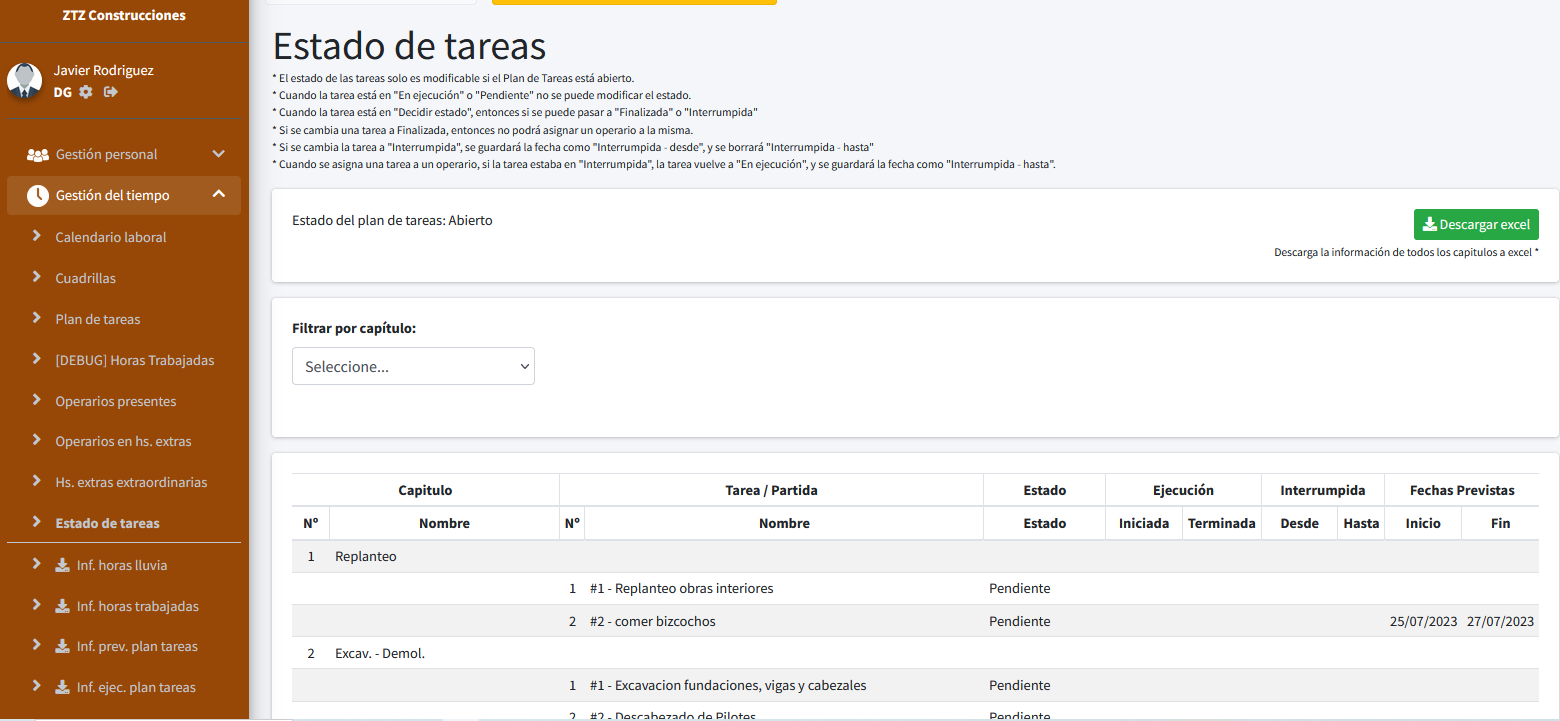Click the 25/07/2023 start date
The height and width of the screenshot is (721, 1560).
pos(1424,622)
